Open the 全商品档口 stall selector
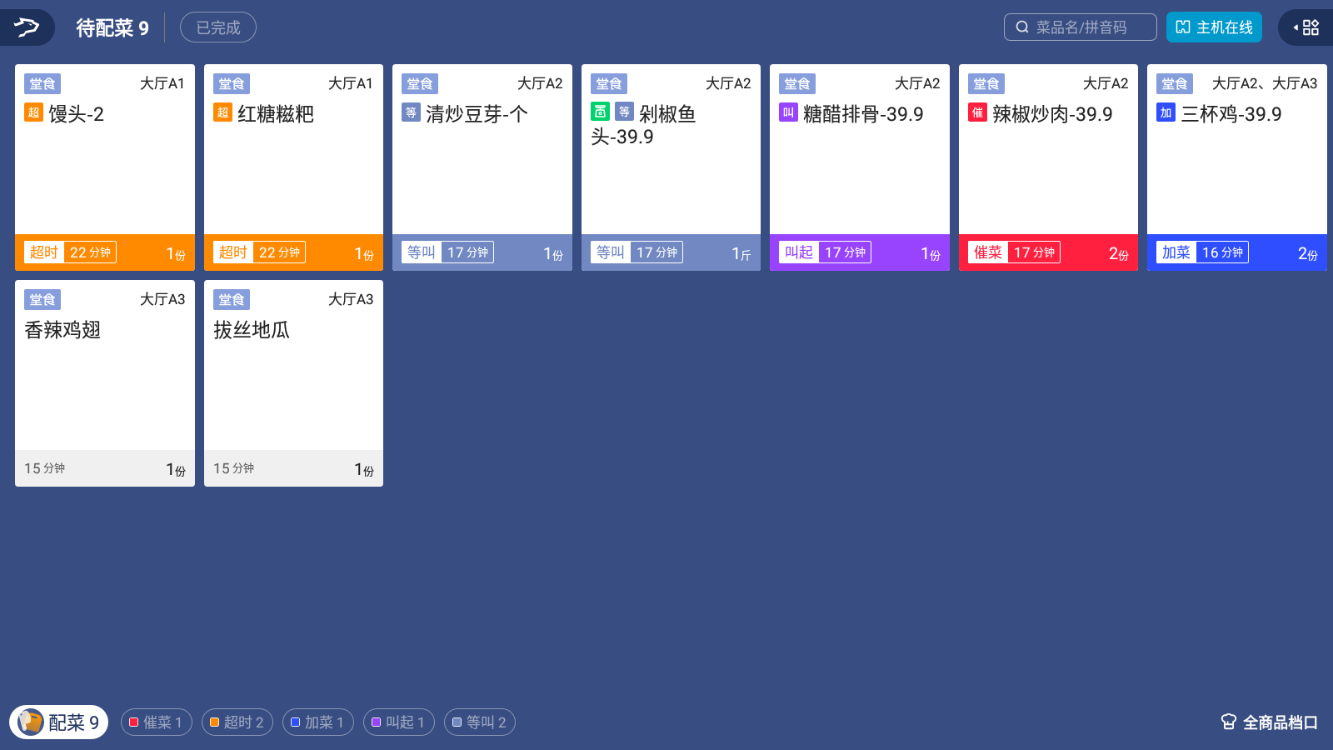1333x750 pixels. pos(1270,722)
